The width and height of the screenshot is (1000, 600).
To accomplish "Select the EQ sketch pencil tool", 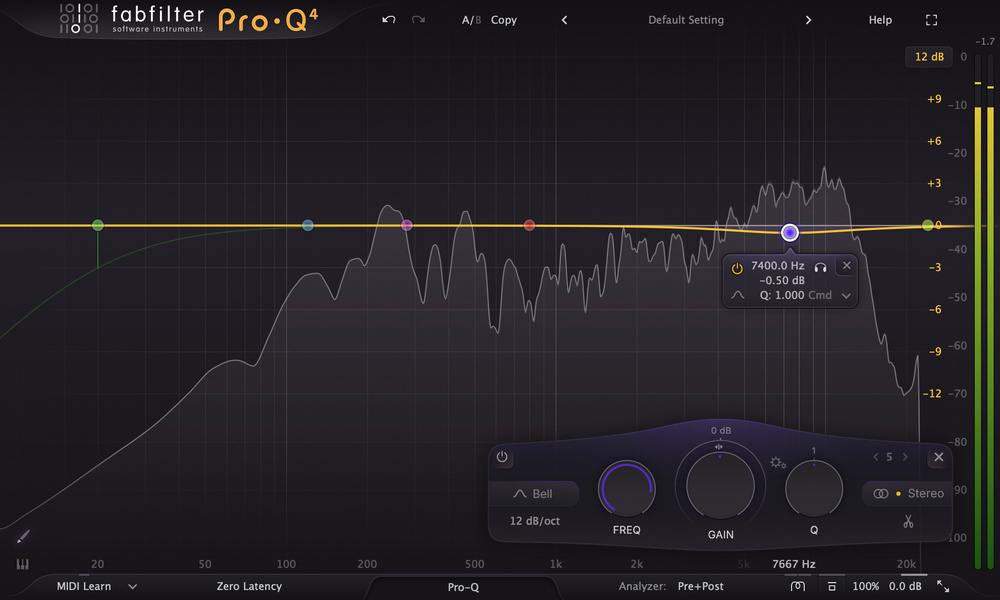I will (x=23, y=537).
